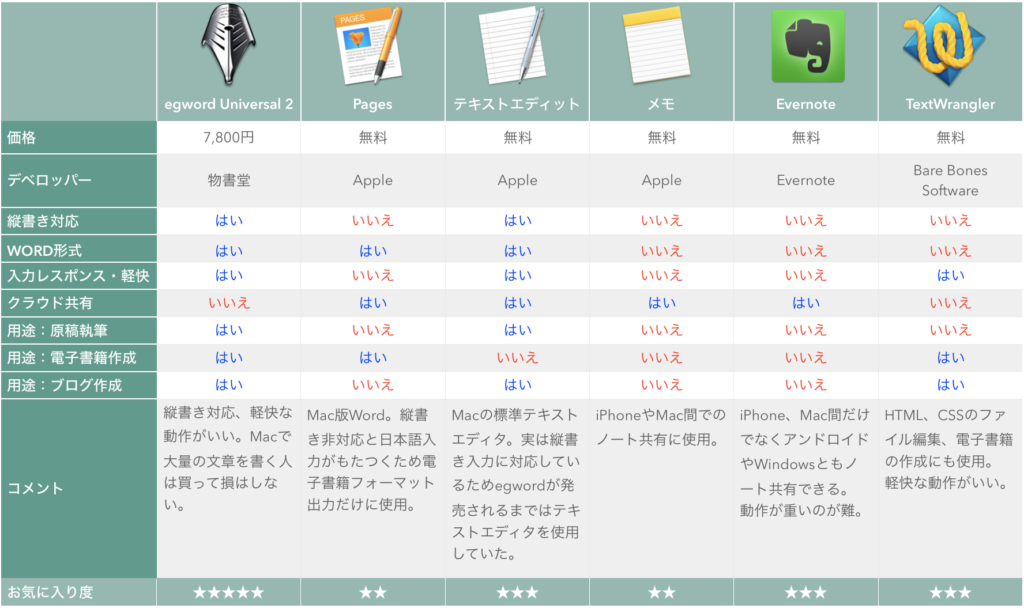Click the five-star rating for egword
The image size is (1024, 612).
tap(229, 593)
